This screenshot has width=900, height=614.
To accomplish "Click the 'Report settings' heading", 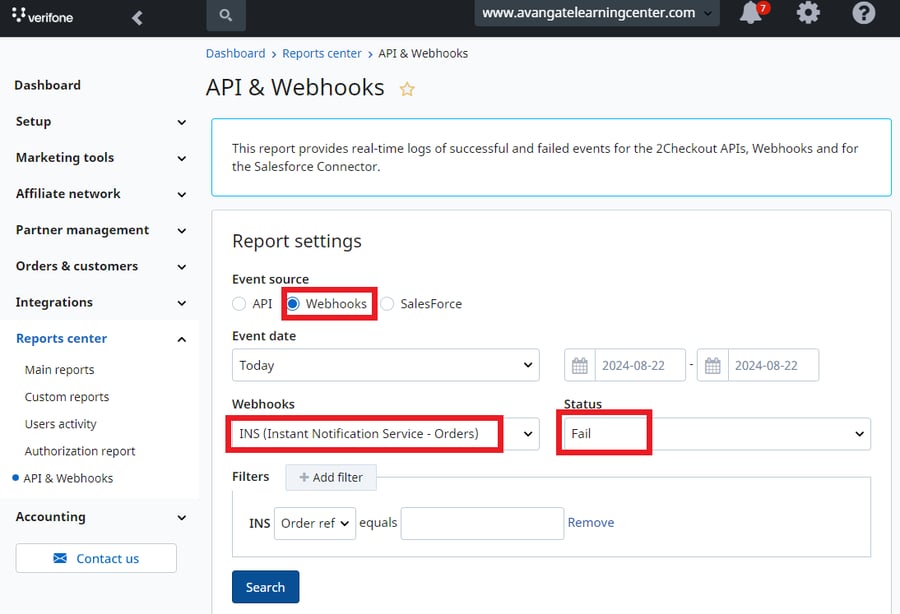I will coord(297,242).
